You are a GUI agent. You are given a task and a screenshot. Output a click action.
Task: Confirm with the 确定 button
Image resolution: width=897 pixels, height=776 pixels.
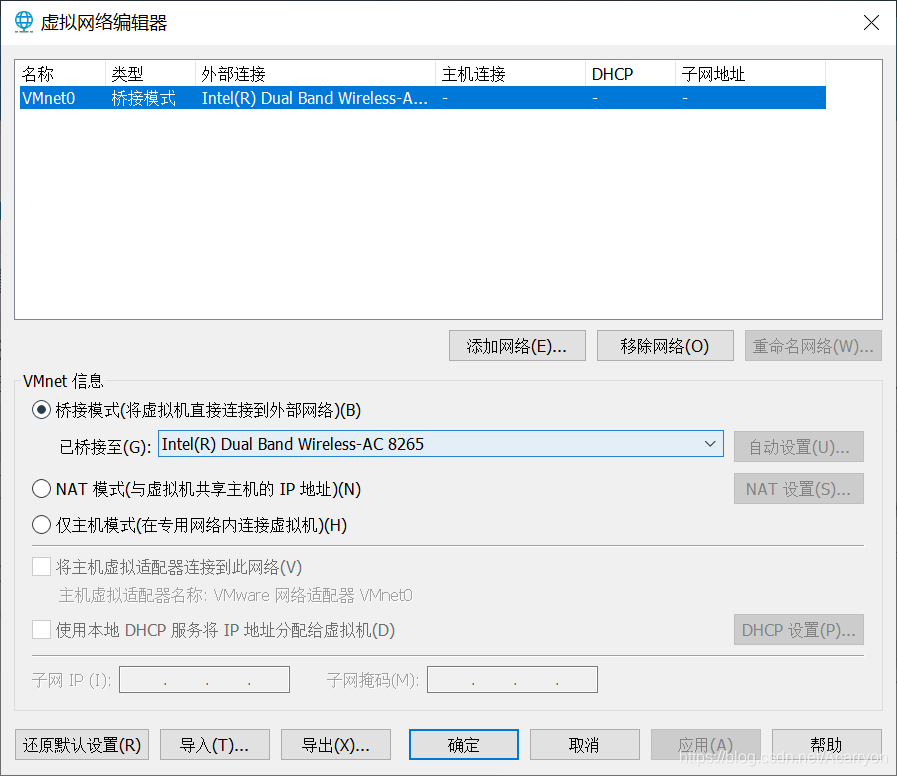coord(463,745)
